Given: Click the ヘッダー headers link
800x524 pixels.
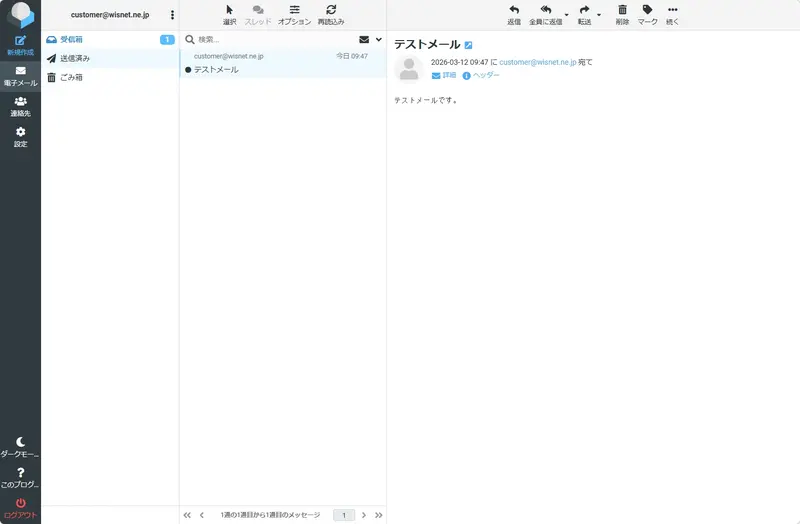Looking at the screenshot, I should pyautogui.click(x=481, y=76).
